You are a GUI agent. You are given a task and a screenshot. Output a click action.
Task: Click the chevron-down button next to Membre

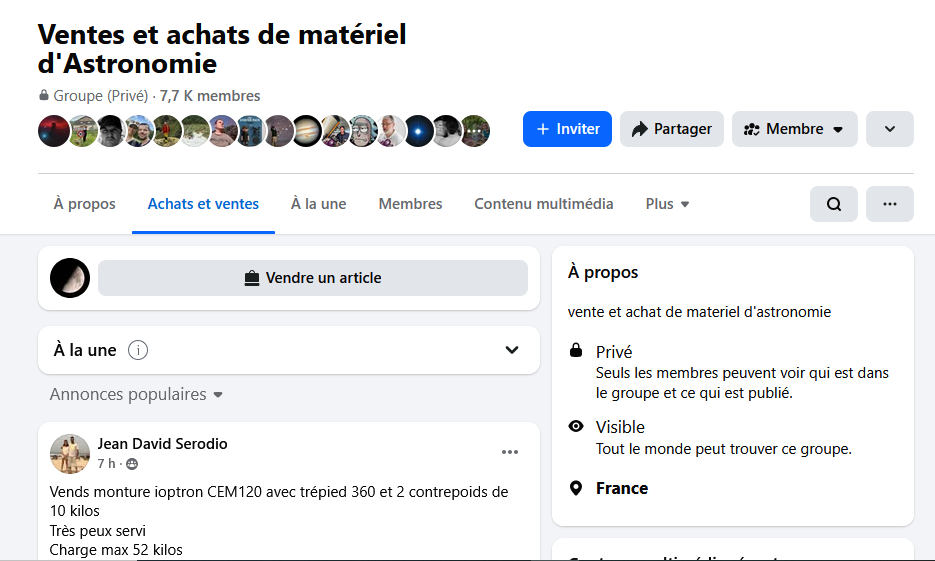point(889,129)
